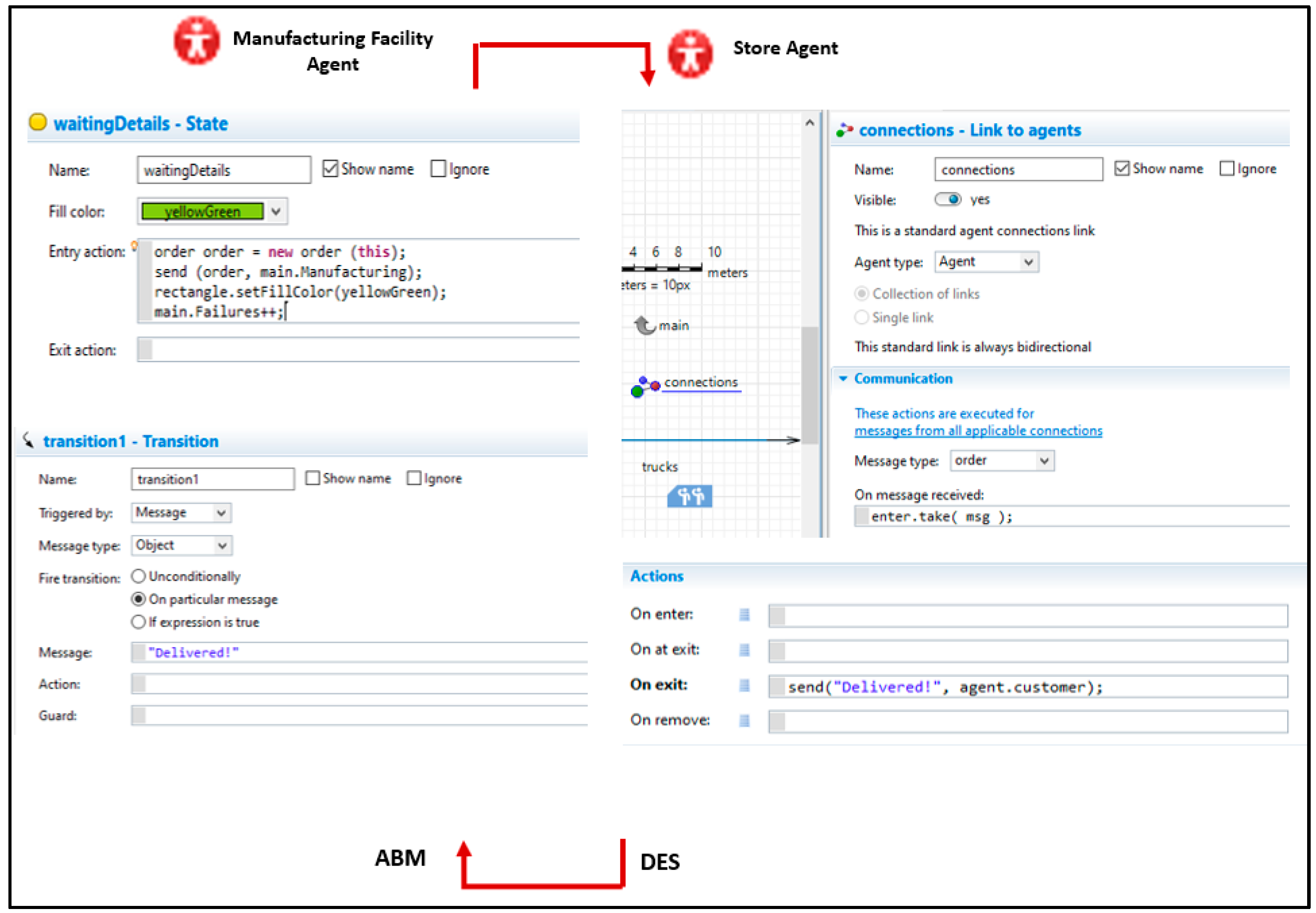This screenshot has height=913, width=1316.
Task: Toggle waitingDetails Show name checkbox
Action: click(x=330, y=168)
